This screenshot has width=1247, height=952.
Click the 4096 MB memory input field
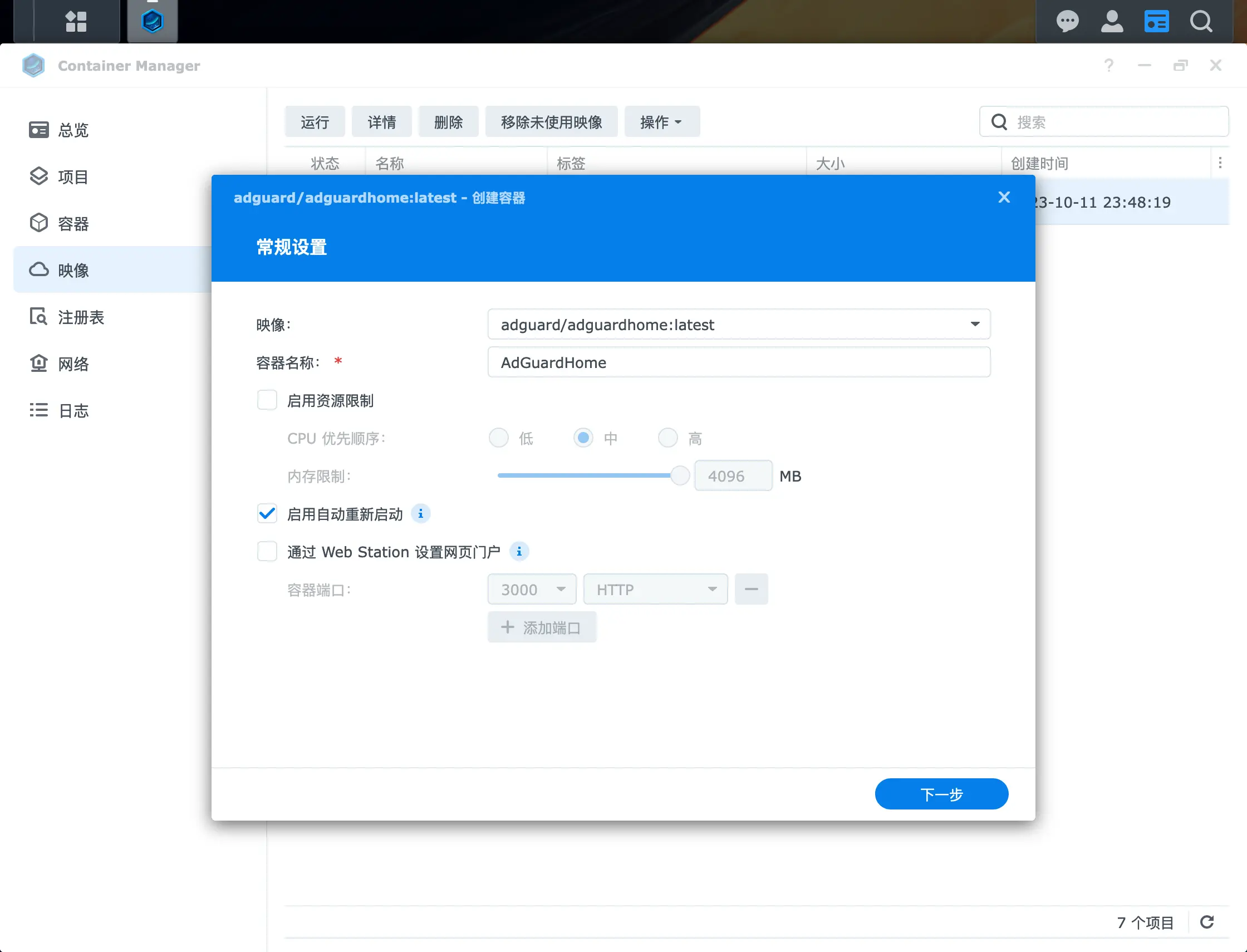pos(733,475)
